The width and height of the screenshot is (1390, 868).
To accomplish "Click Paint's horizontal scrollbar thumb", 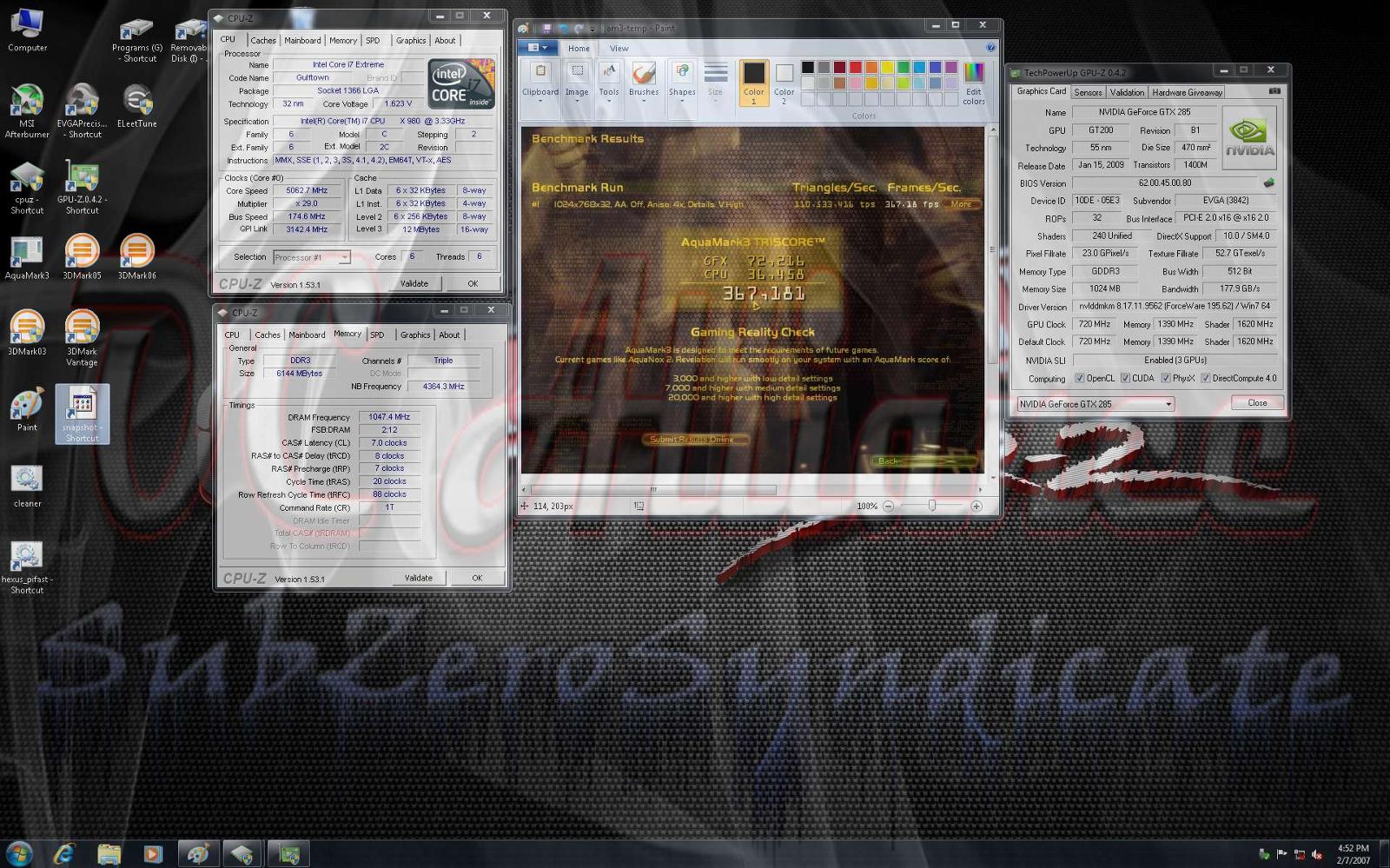I will pyautogui.click(x=652, y=489).
